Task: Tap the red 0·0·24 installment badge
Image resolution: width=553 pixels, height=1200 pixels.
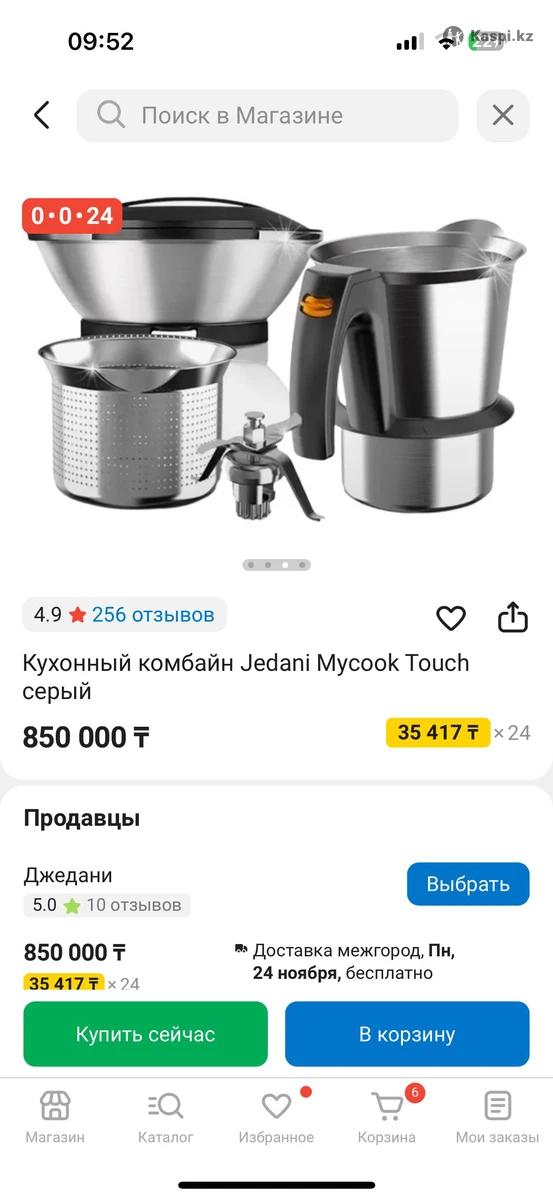Action: click(x=72, y=215)
